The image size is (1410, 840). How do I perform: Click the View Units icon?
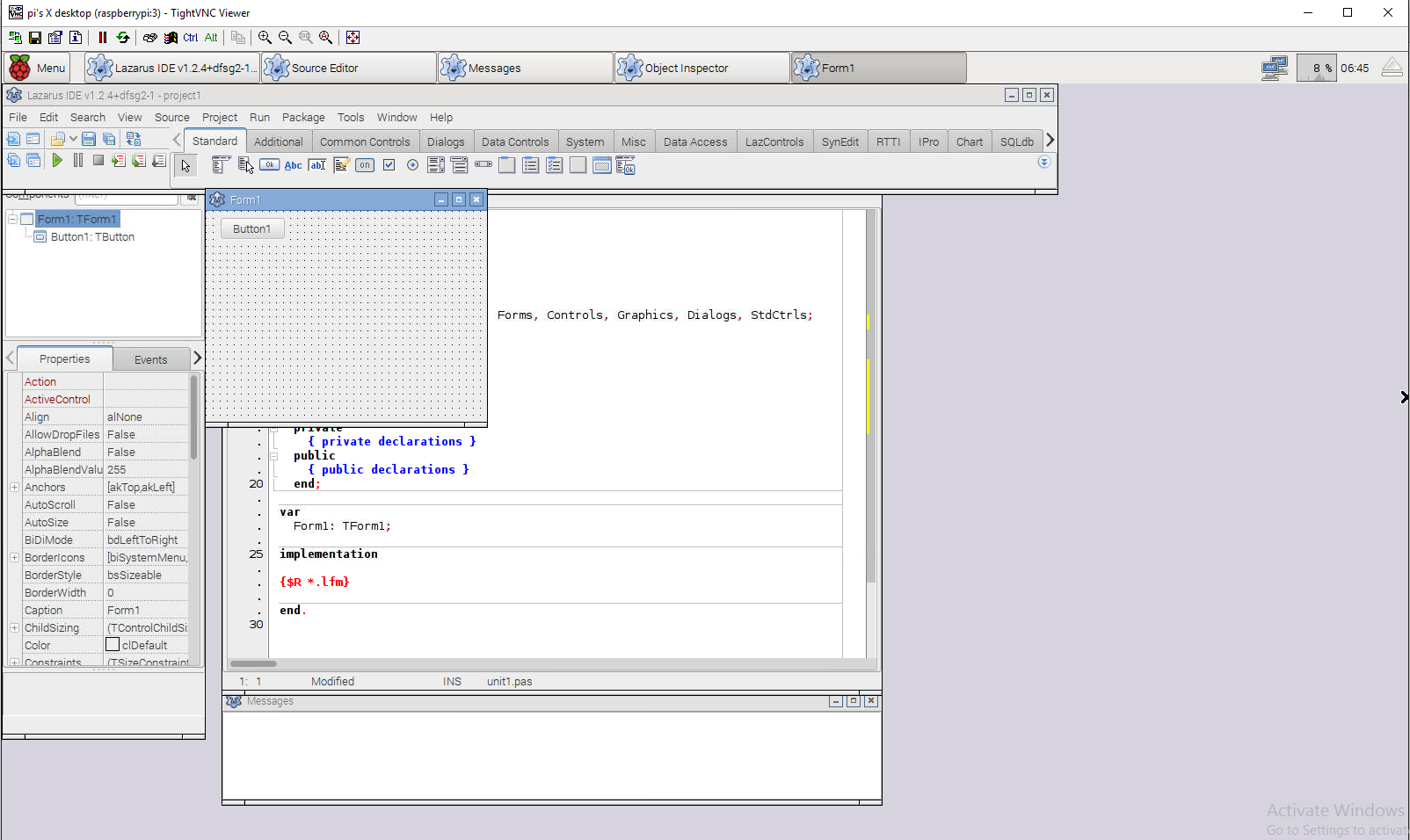pyautogui.click(x=13, y=160)
